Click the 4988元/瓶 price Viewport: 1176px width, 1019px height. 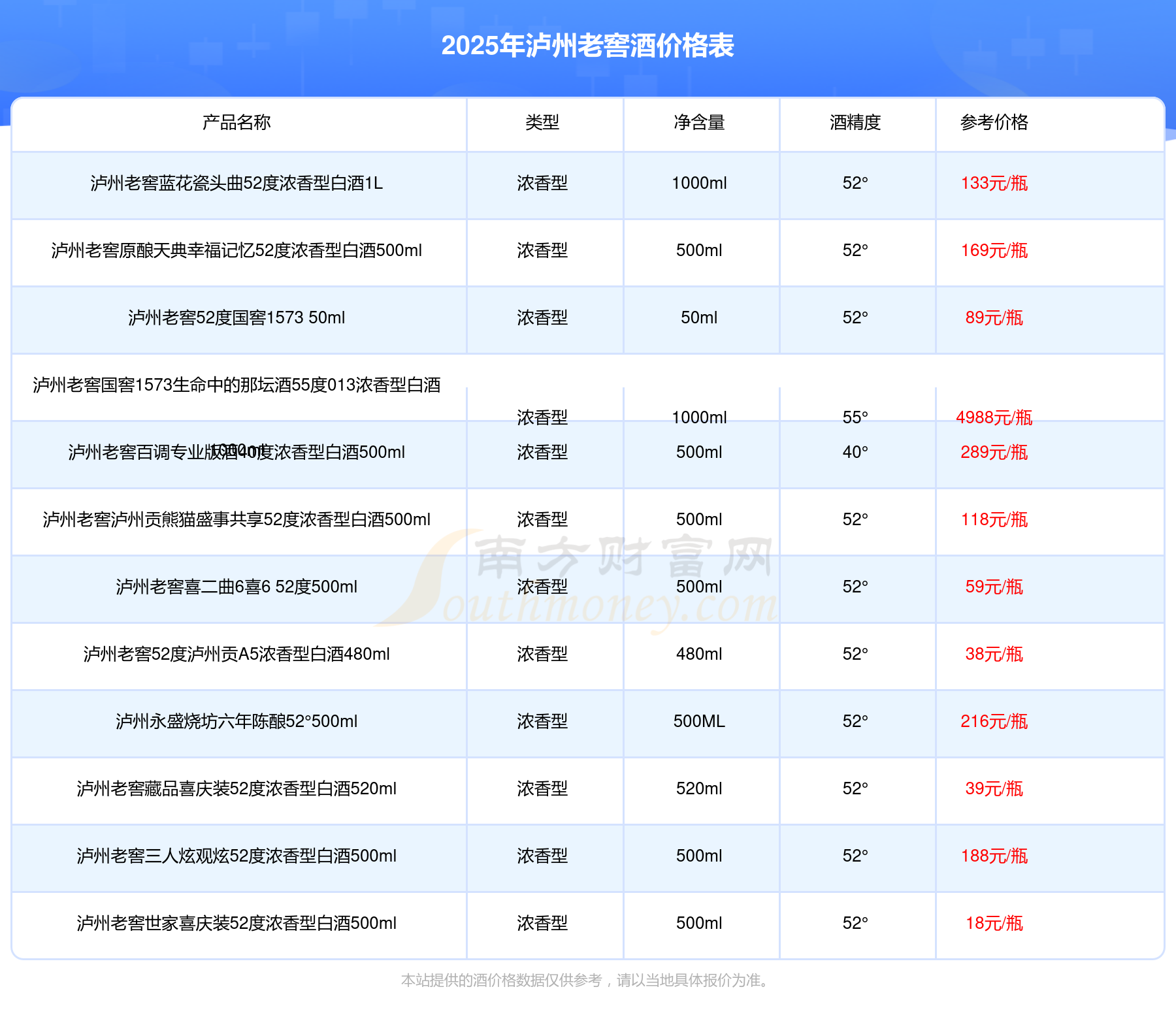point(994,417)
